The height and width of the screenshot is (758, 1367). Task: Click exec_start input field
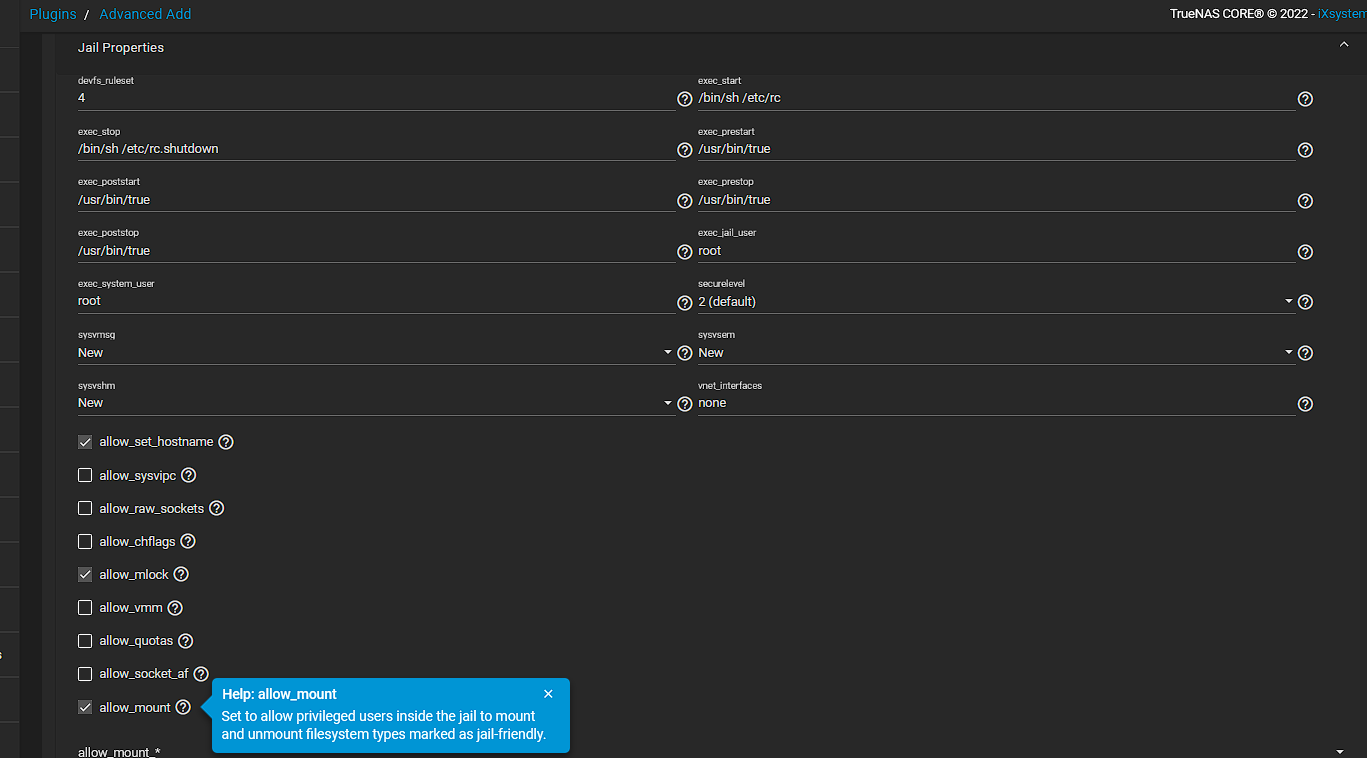[996, 99]
